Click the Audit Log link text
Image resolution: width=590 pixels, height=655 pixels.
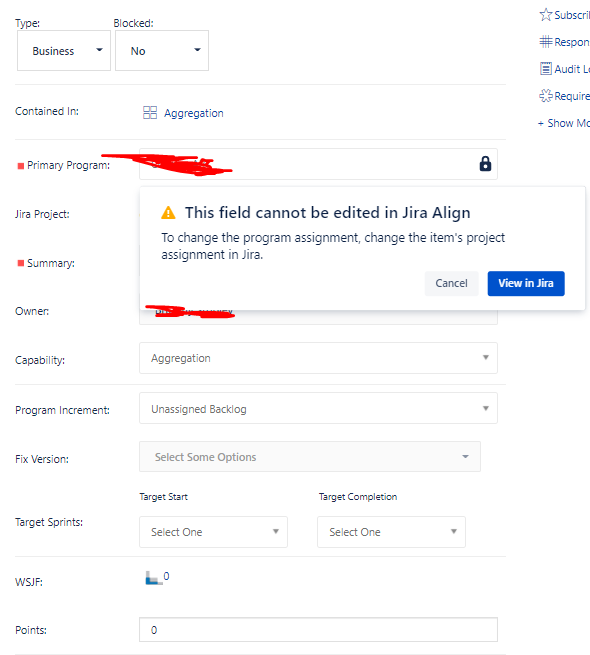572,69
